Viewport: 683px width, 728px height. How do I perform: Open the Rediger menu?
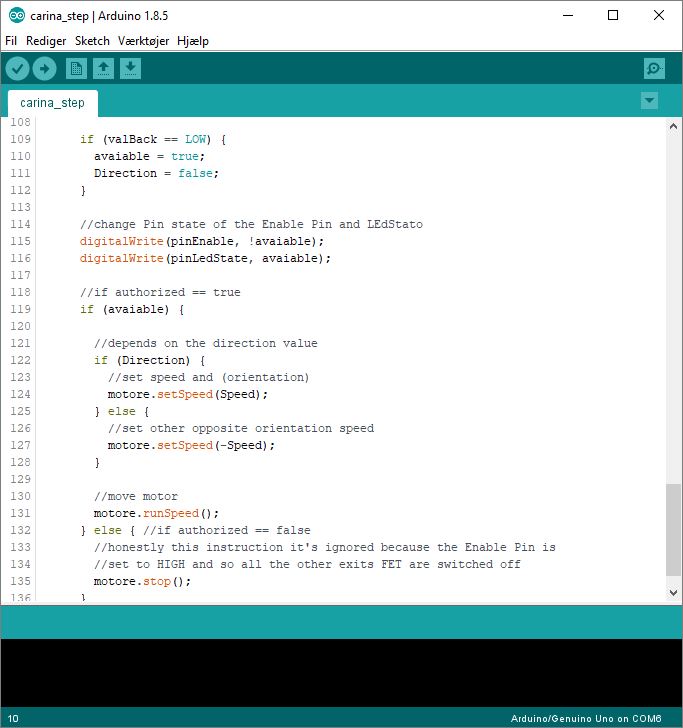tap(46, 41)
